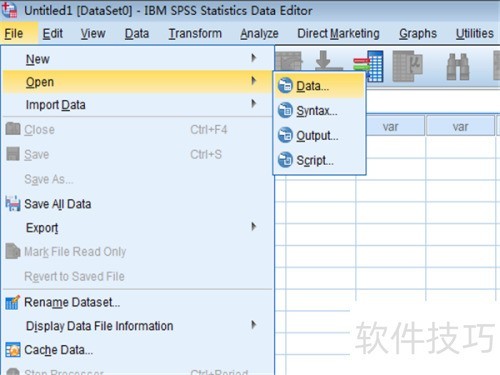The image size is (500, 375).
Task: Click the Save All Data disk icon
Action: coord(13,204)
